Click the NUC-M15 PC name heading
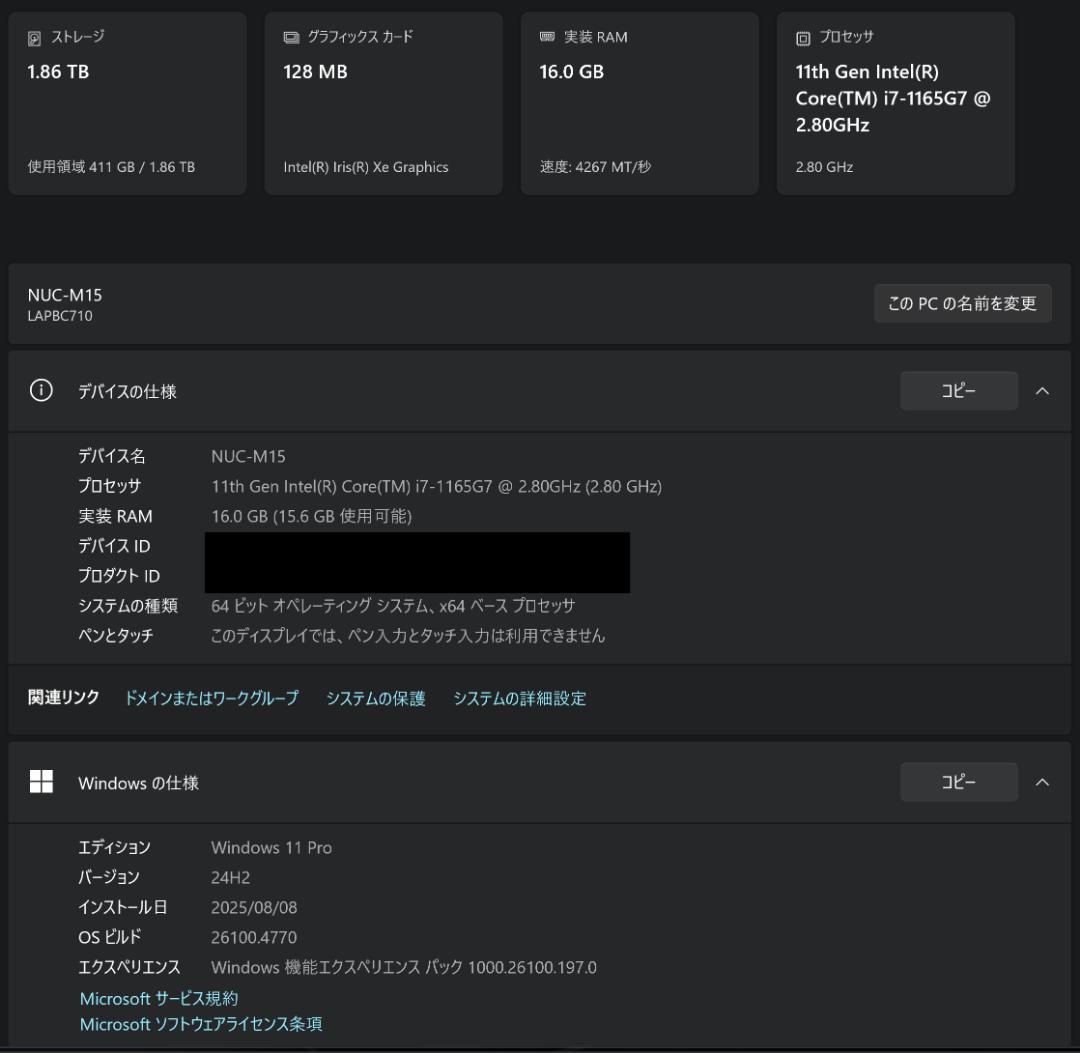The height and width of the screenshot is (1053, 1080). 65,295
